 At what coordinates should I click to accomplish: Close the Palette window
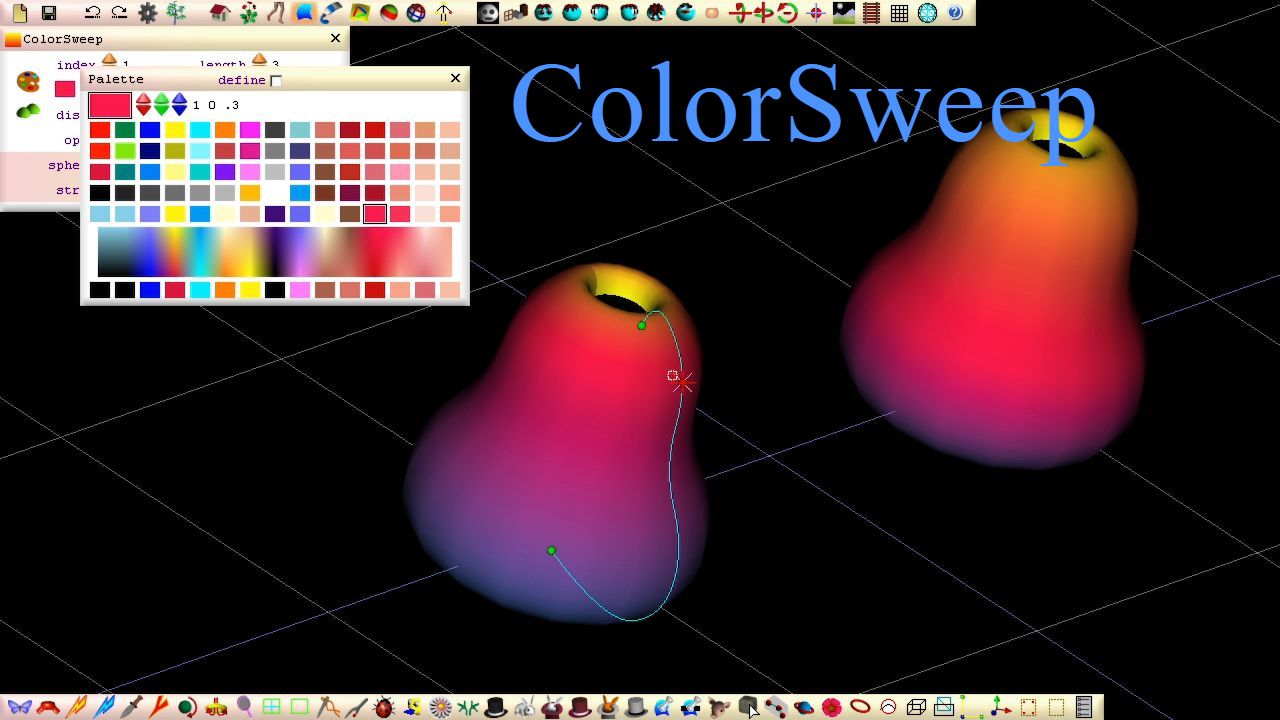(455, 78)
